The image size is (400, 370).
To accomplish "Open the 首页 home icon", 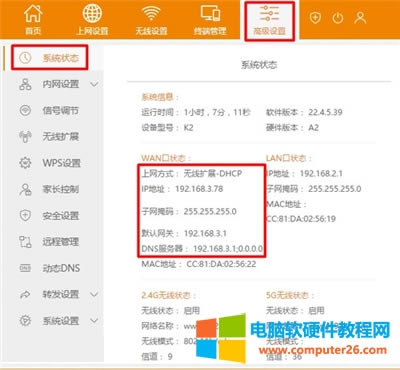I will point(33,13).
